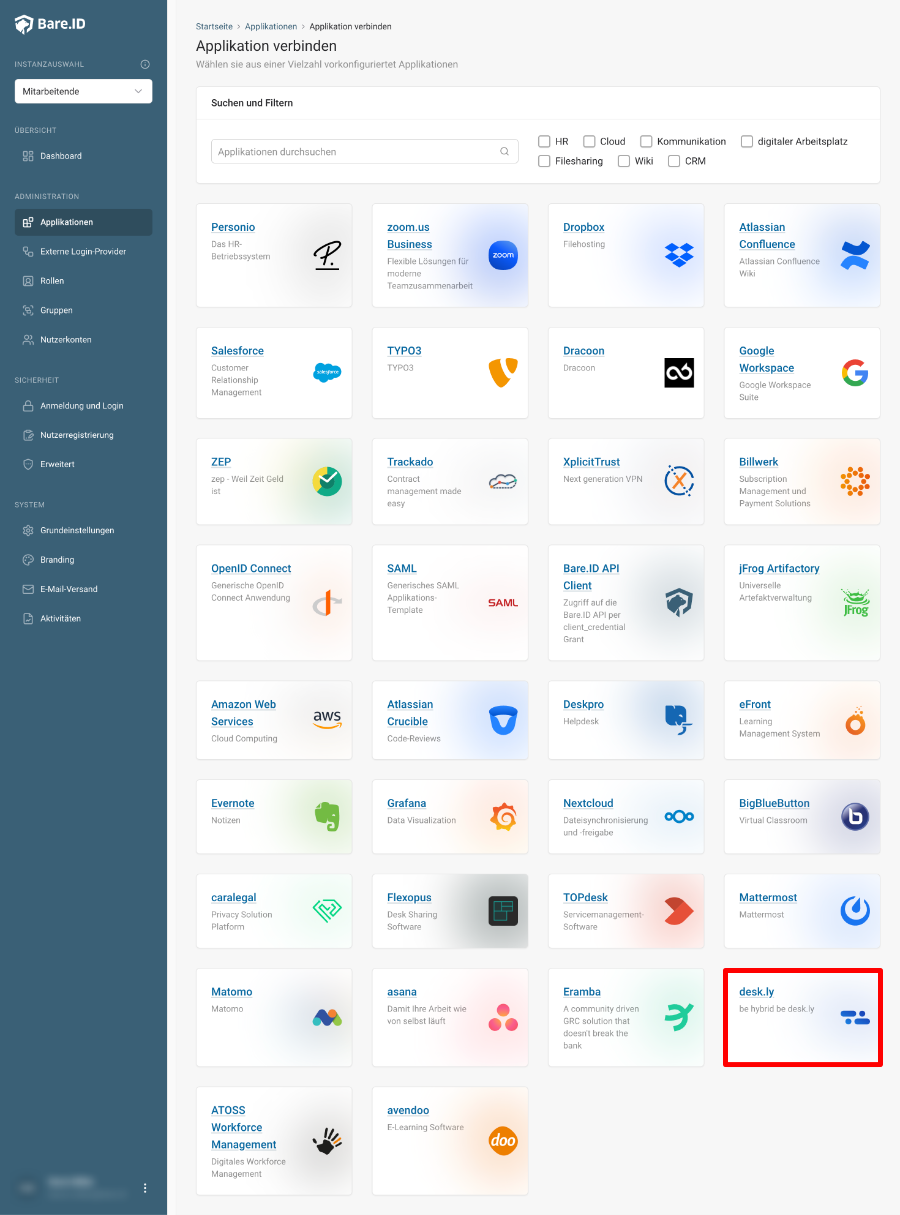Screen dimensions: 900x1215
Task: Click the Zoom logo icon
Action: point(503,255)
